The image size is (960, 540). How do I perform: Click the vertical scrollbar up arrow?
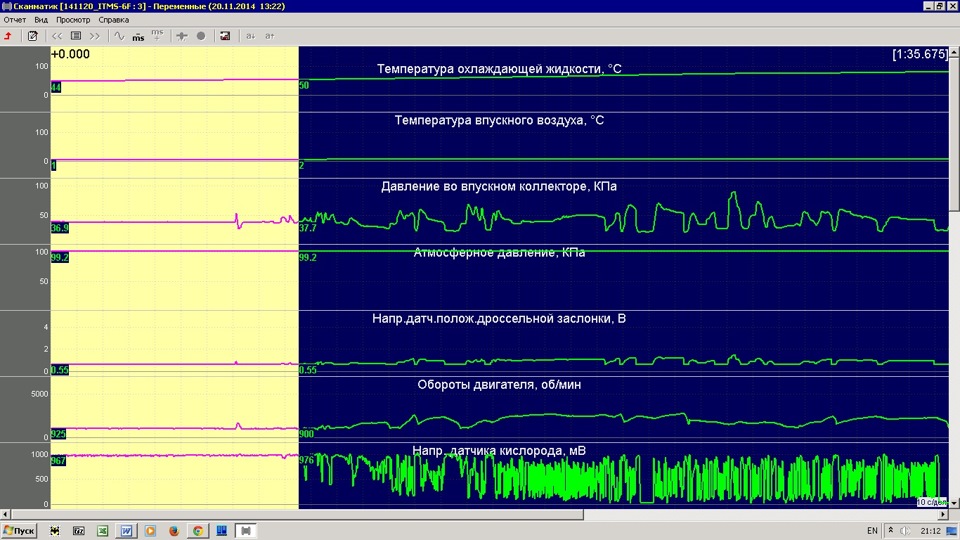coord(954,53)
